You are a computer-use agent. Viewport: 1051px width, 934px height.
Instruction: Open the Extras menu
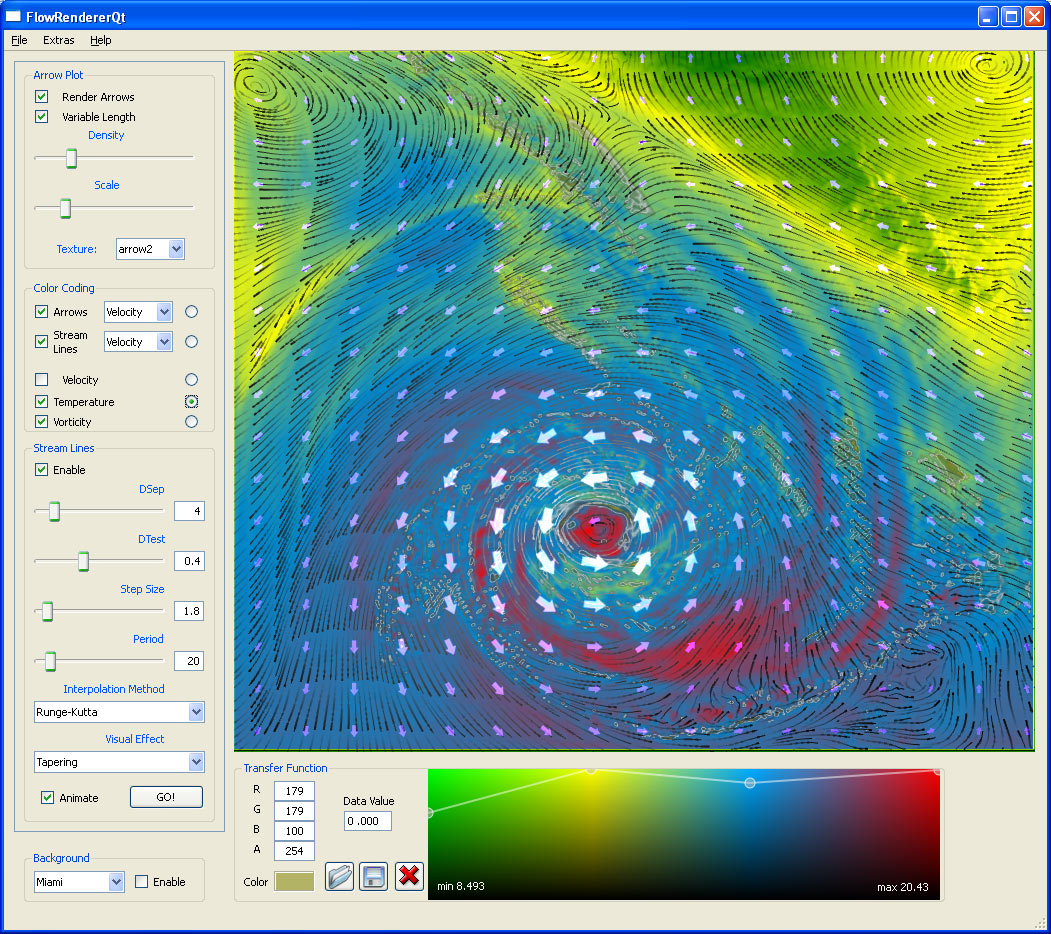click(x=58, y=40)
